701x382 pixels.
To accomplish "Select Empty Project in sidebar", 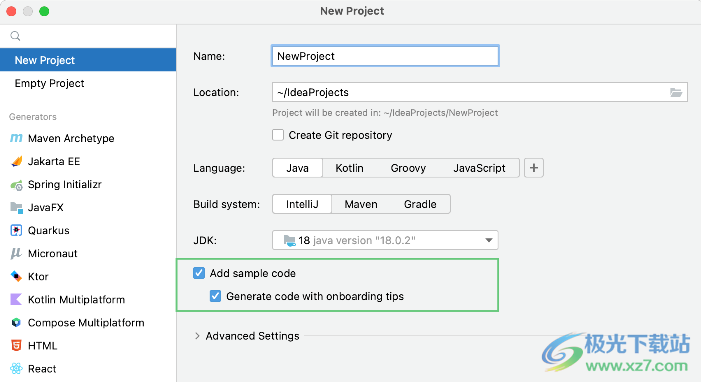I will point(88,83).
